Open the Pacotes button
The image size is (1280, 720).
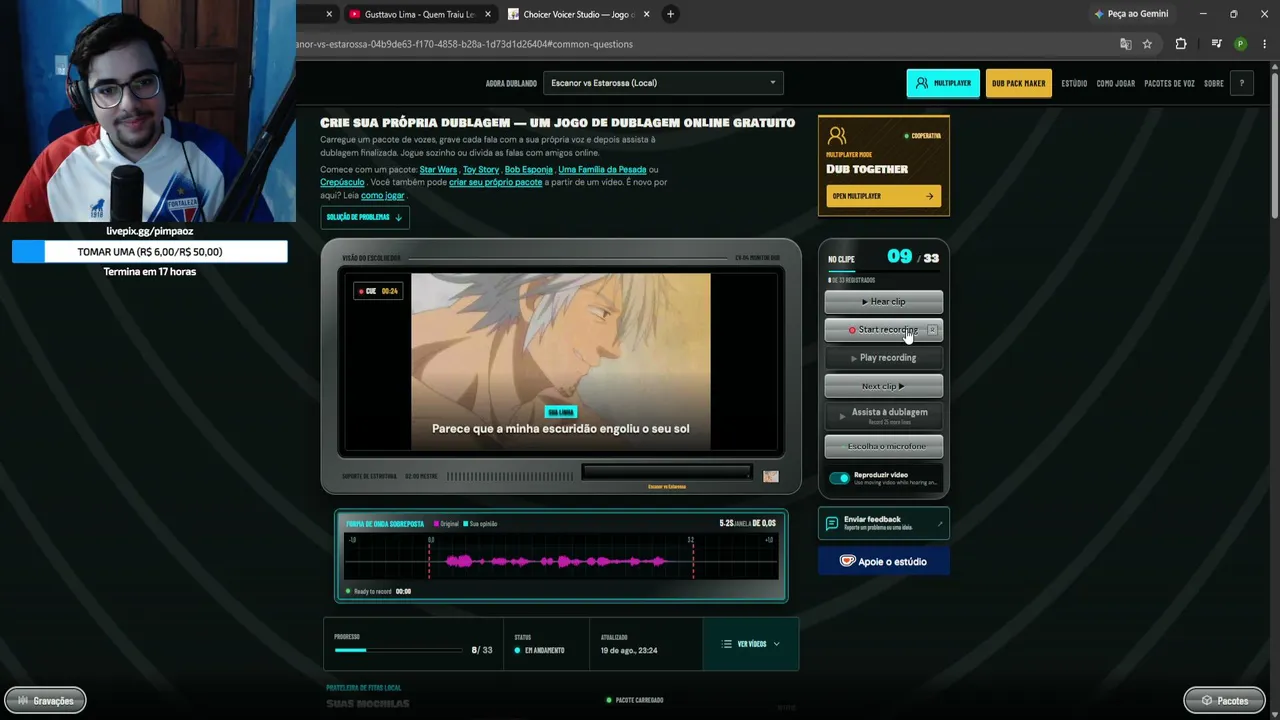click(1224, 701)
